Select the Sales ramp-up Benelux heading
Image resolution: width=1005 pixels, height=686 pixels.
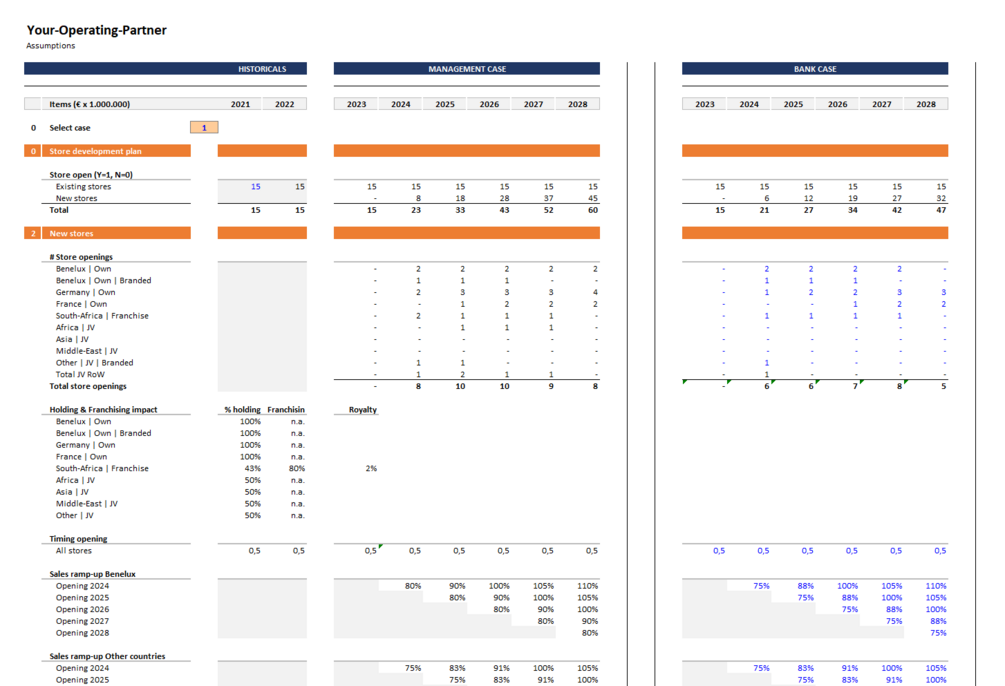(93, 574)
